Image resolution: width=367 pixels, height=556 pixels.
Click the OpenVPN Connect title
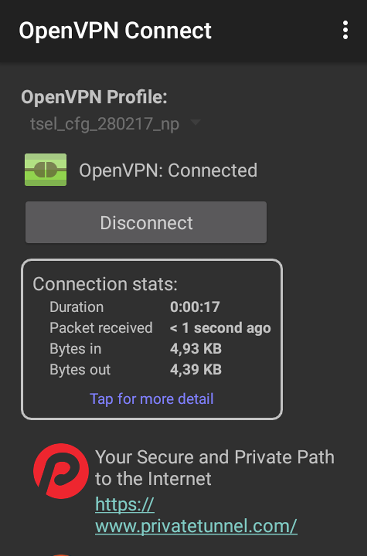point(115,30)
